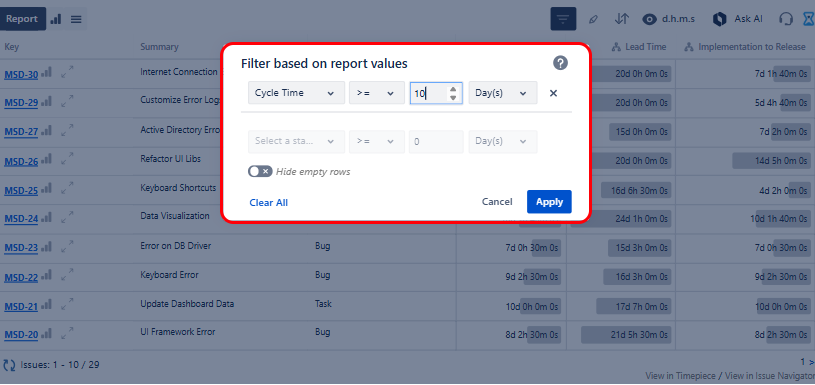Click the headset support icon
This screenshot has width=815, height=385.
786,19
